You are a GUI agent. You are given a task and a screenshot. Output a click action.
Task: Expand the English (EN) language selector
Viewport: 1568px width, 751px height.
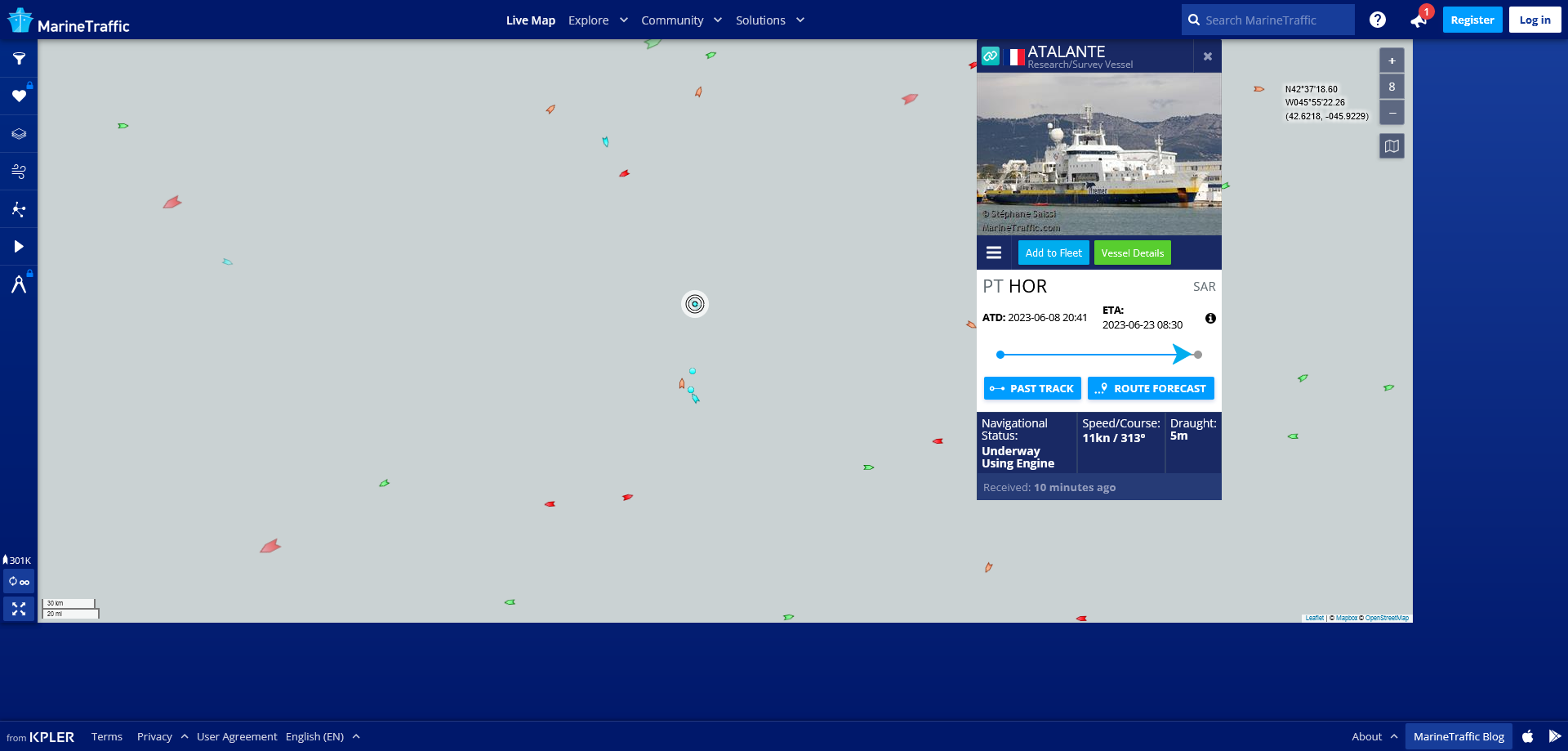[323, 736]
